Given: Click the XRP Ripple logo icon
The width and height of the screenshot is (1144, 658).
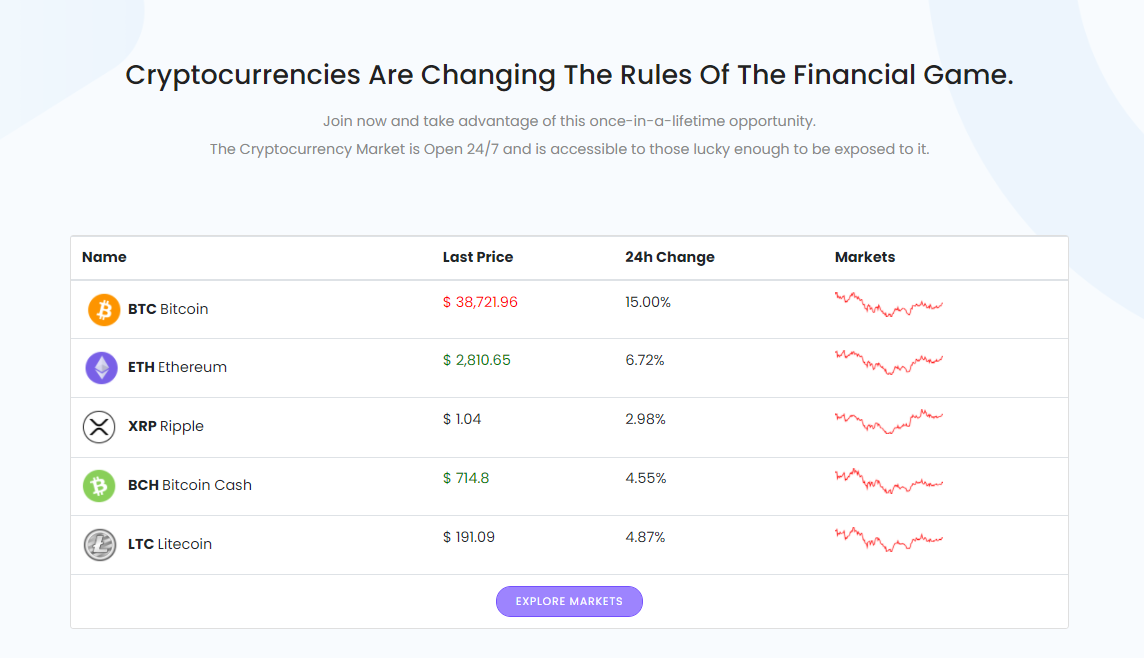Looking at the screenshot, I should [99, 427].
